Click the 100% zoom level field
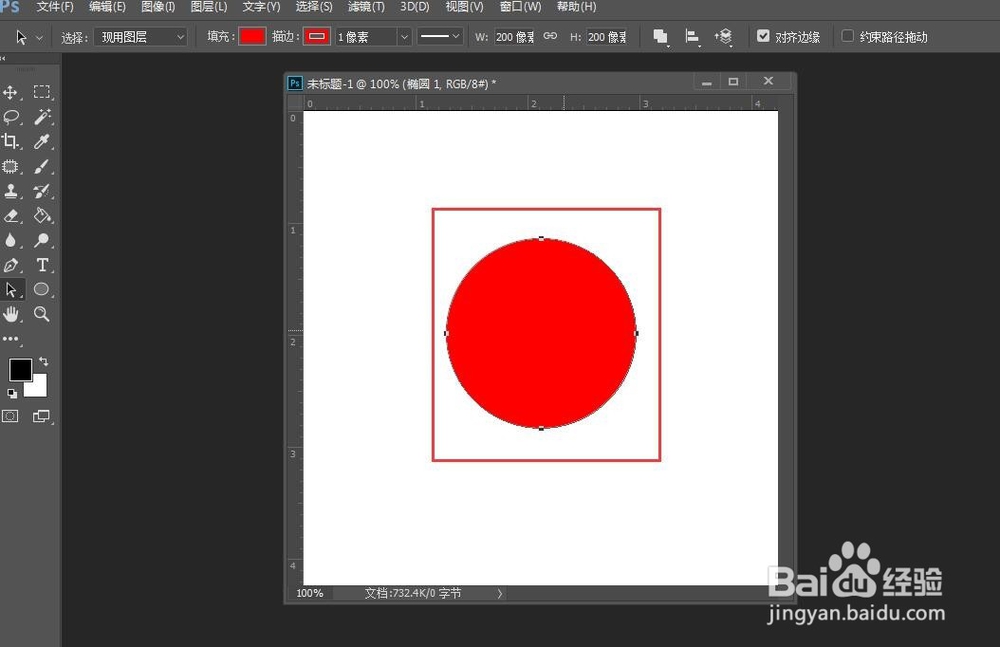The width and height of the screenshot is (1000, 647). [309, 593]
